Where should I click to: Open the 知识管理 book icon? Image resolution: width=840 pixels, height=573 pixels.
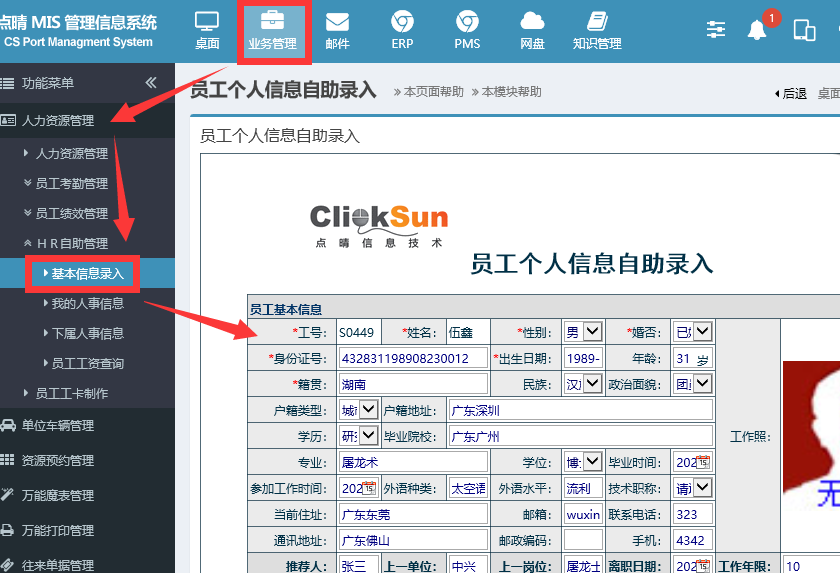(597, 29)
